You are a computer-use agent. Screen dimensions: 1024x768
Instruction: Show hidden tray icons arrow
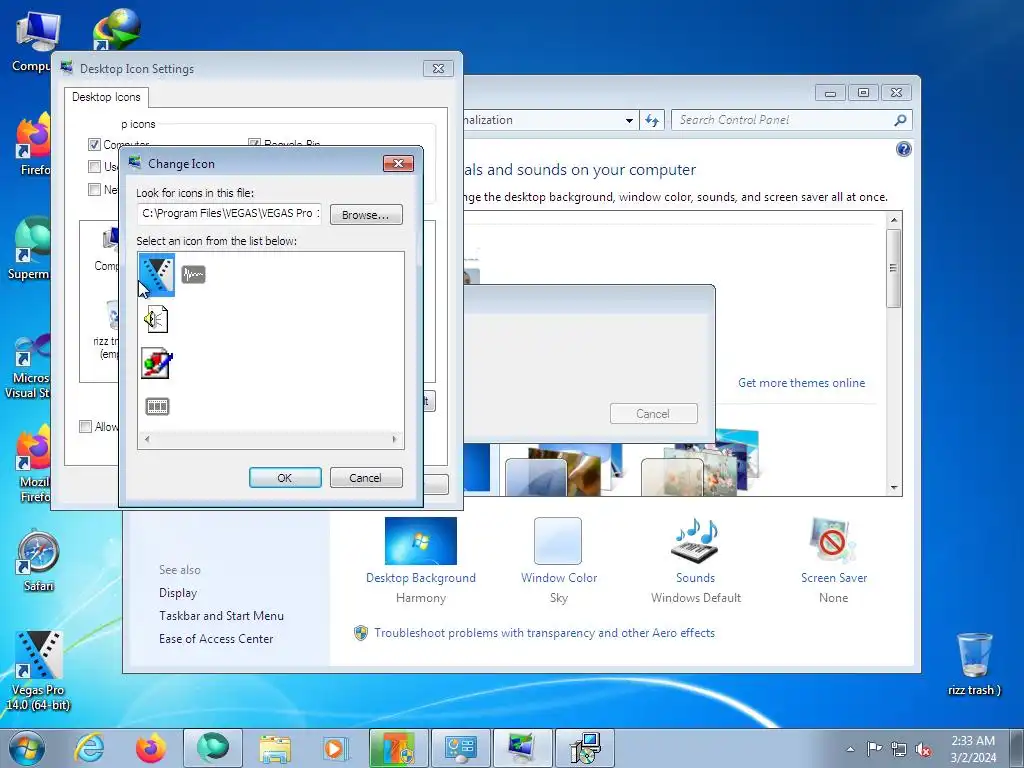[x=850, y=749]
